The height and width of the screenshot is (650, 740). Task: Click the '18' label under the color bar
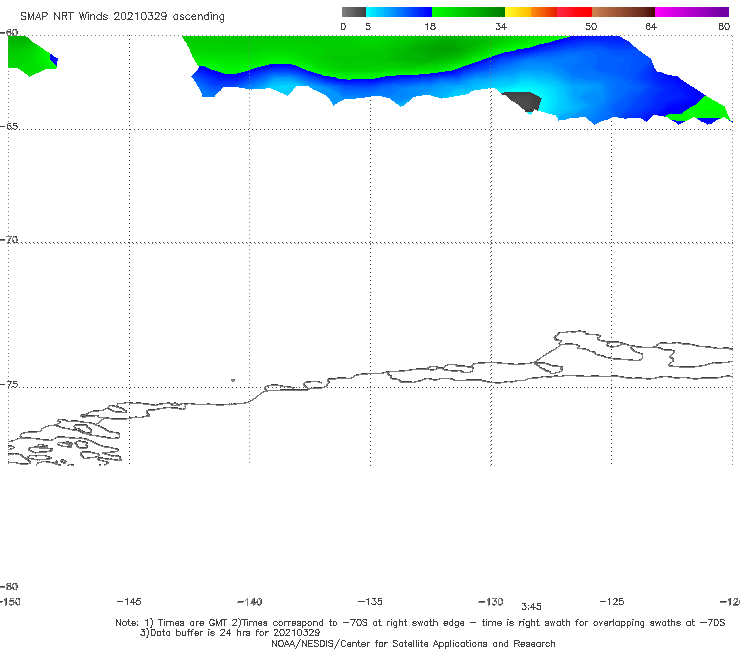click(x=430, y=27)
